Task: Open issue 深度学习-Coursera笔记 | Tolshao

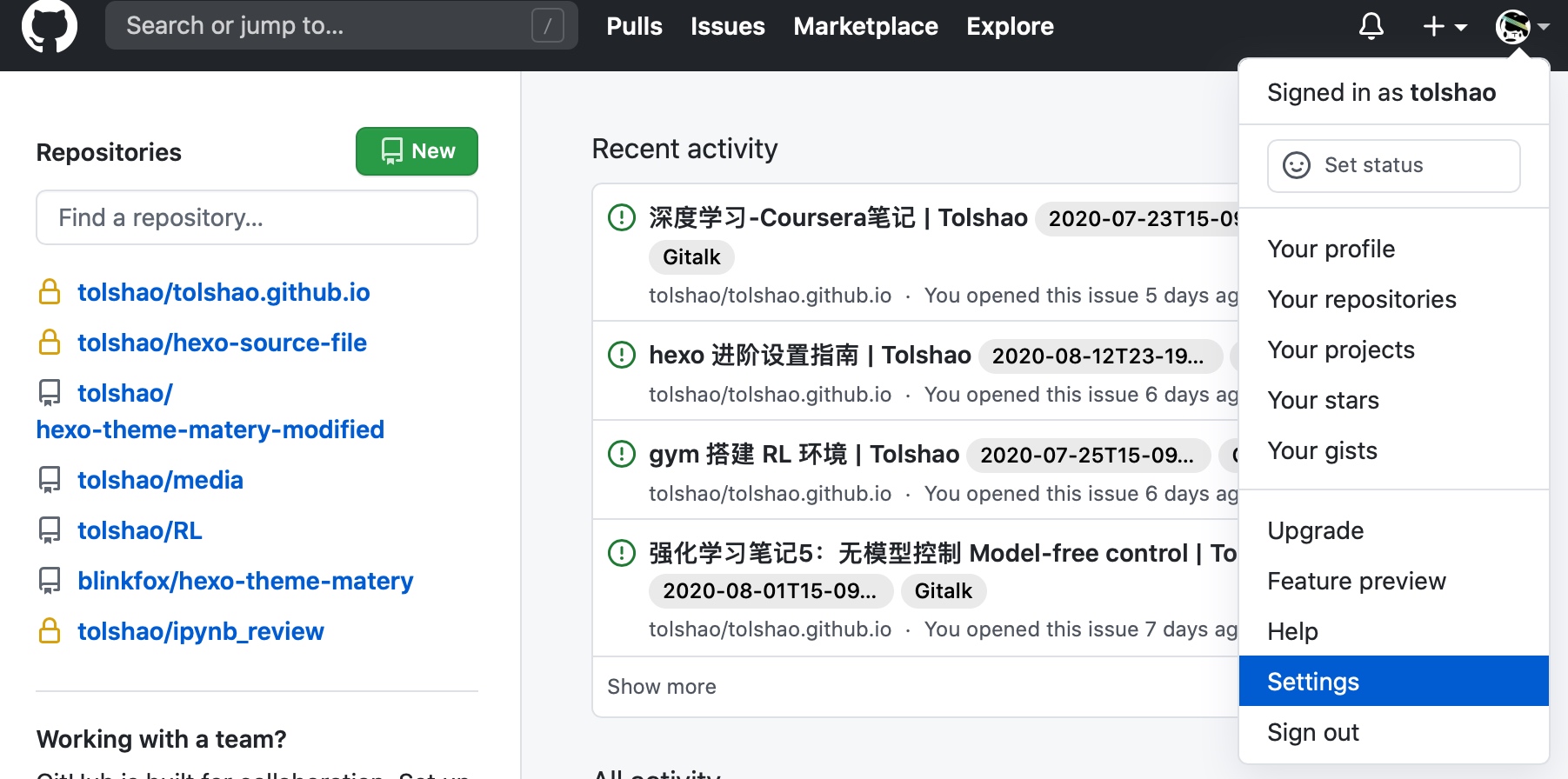Action: coord(838,217)
